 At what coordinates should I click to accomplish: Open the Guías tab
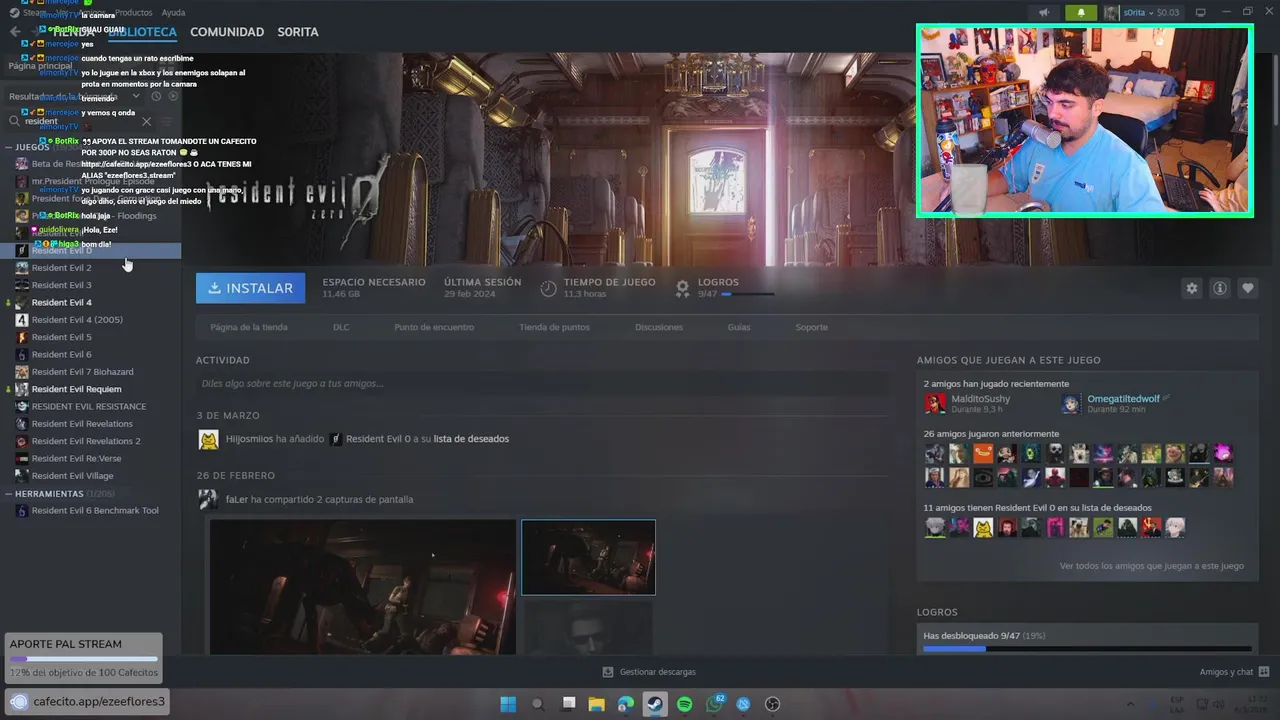[739, 327]
